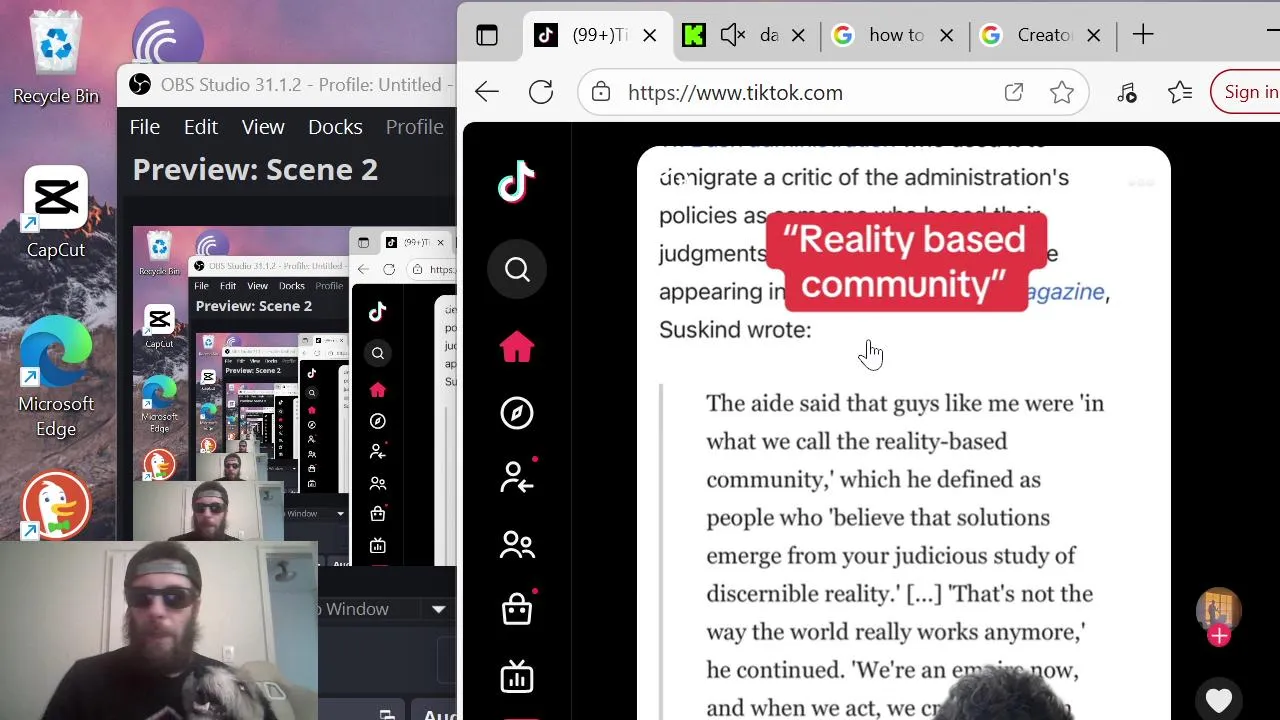Click Sign in button in Edge
1280x720 pixels.
click(1248, 92)
